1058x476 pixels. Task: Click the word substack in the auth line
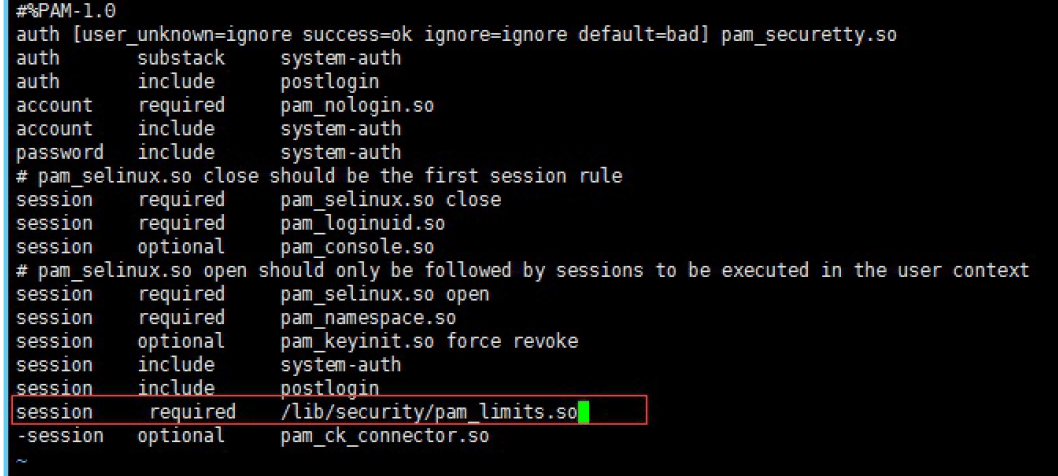coord(182,58)
